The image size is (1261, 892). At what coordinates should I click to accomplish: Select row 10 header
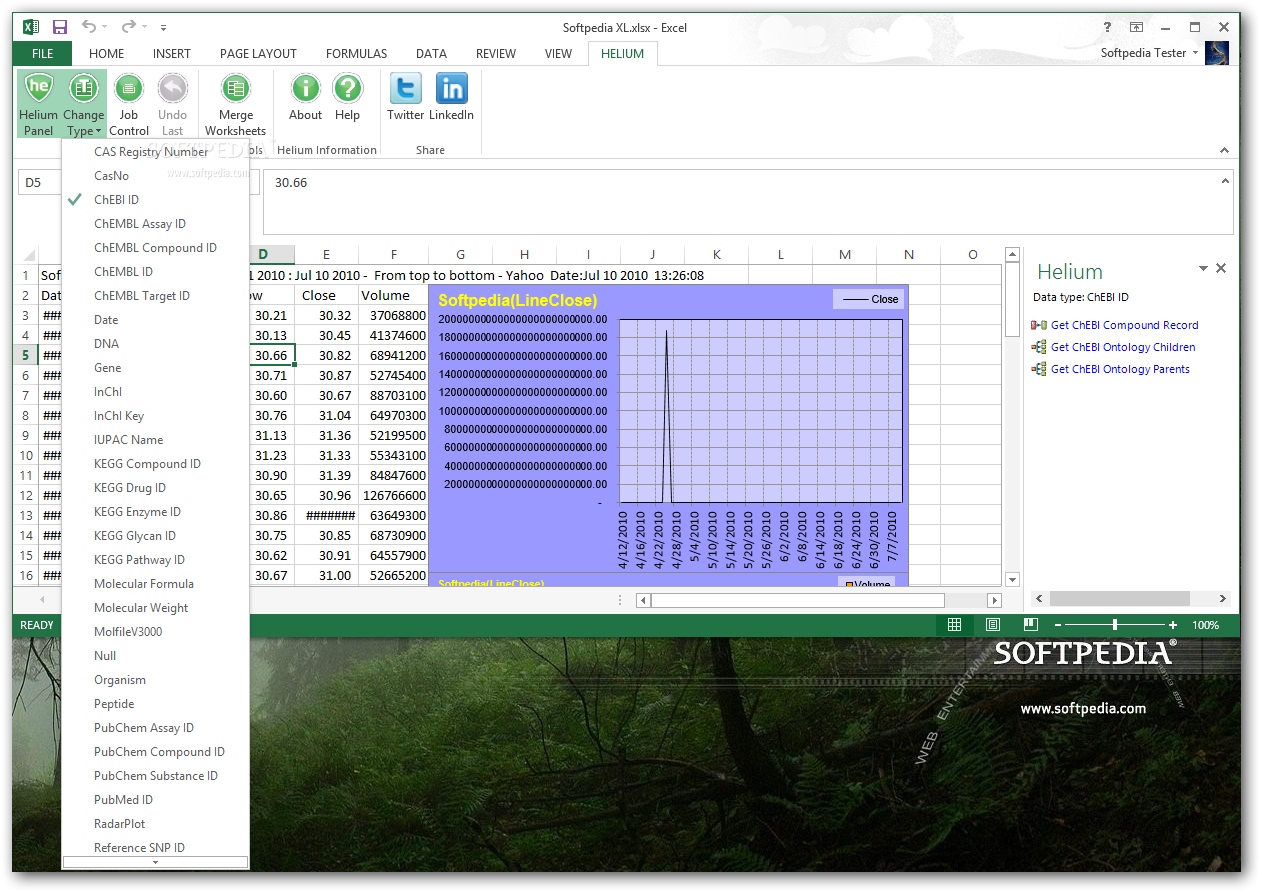[x=26, y=455]
